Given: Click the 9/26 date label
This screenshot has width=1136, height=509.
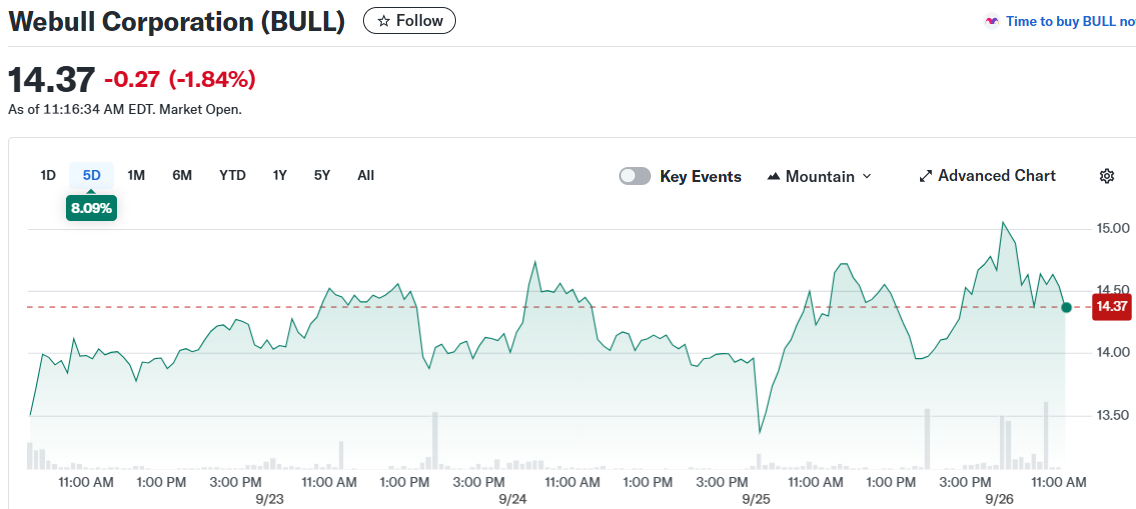Looking at the screenshot, I should (x=999, y=500).
